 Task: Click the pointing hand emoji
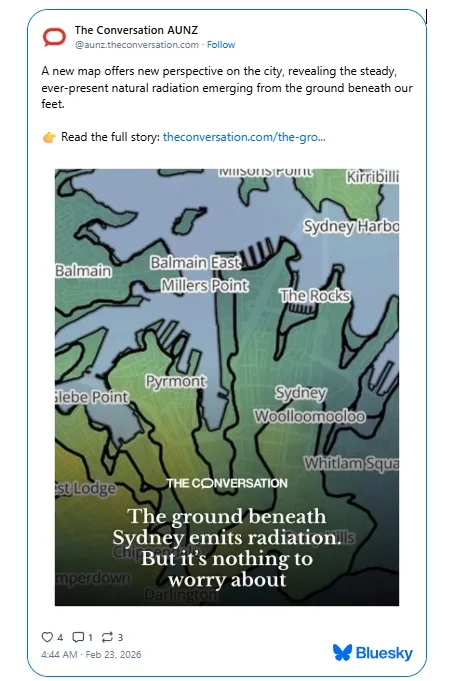[49, 137]
